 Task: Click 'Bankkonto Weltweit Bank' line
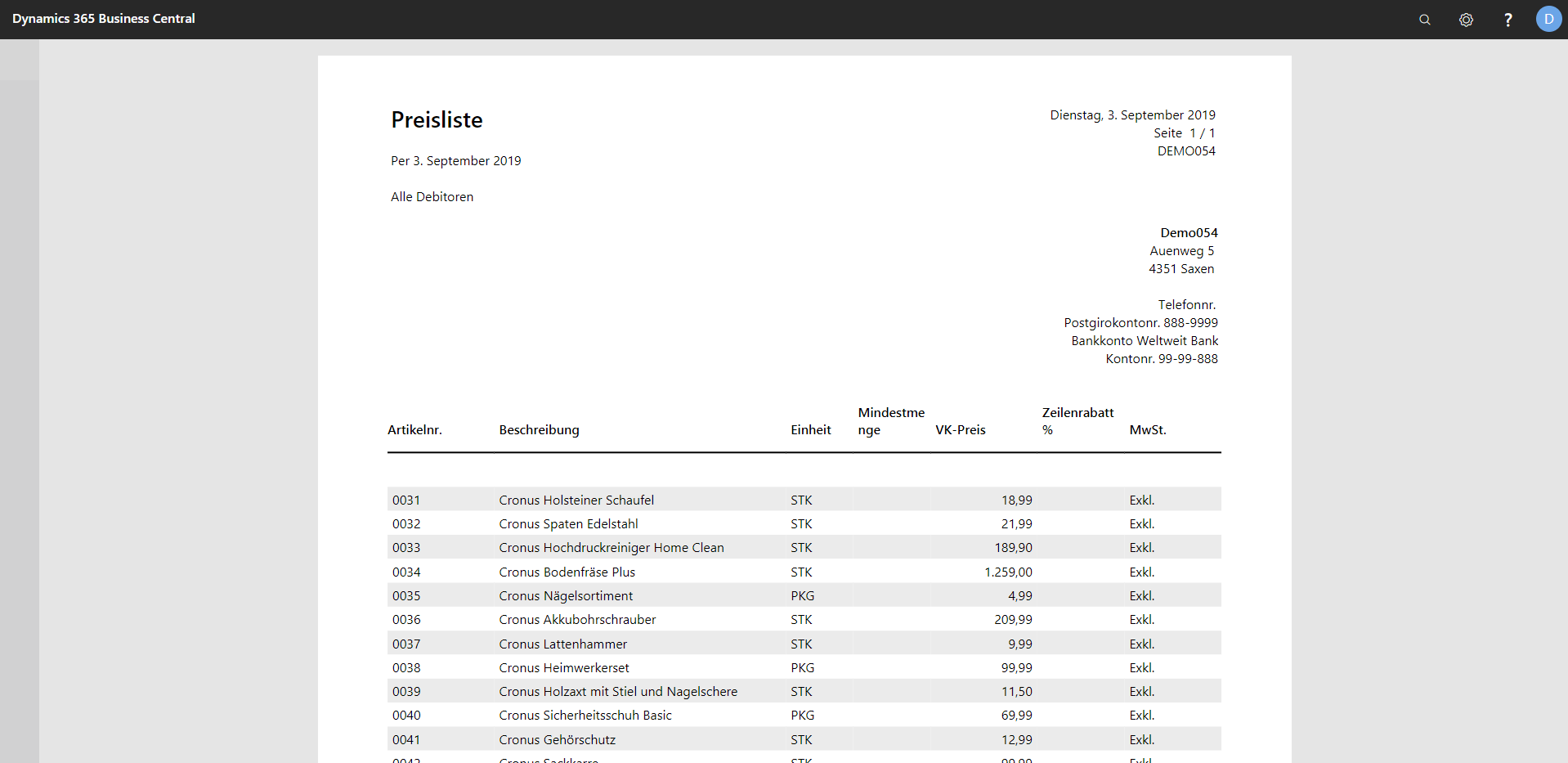(x=1145, y=341)
